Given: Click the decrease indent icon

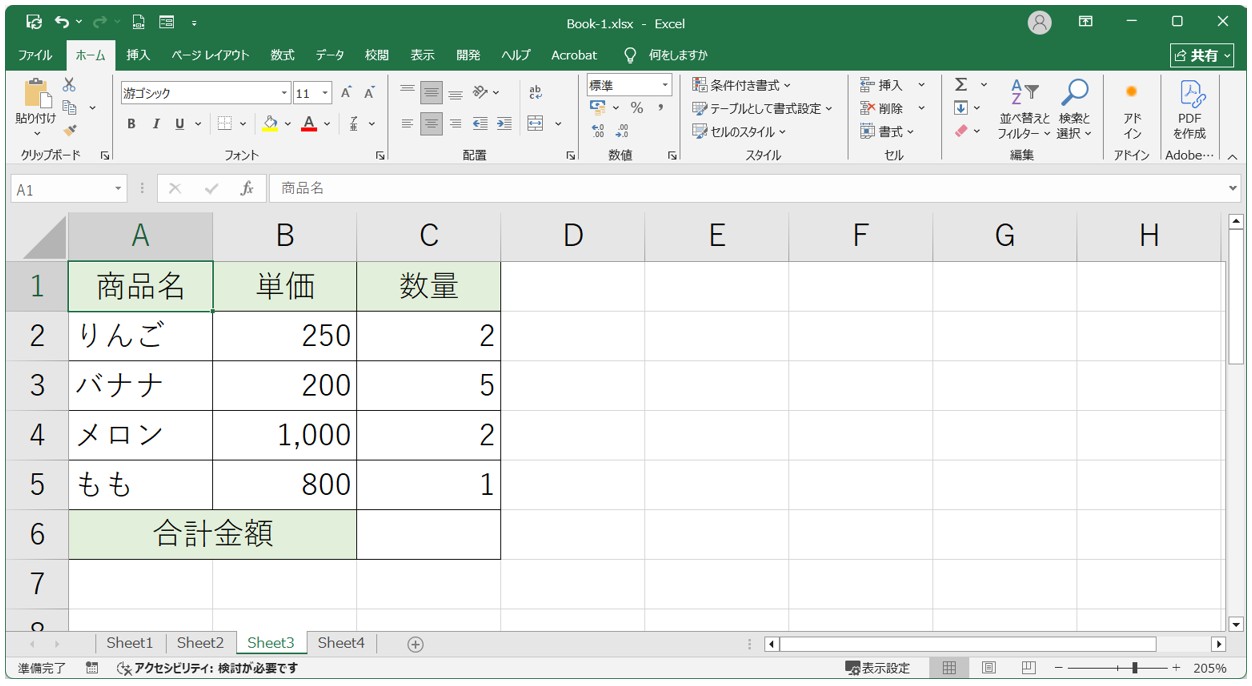Looking at the screenshot, I should 480,124.
